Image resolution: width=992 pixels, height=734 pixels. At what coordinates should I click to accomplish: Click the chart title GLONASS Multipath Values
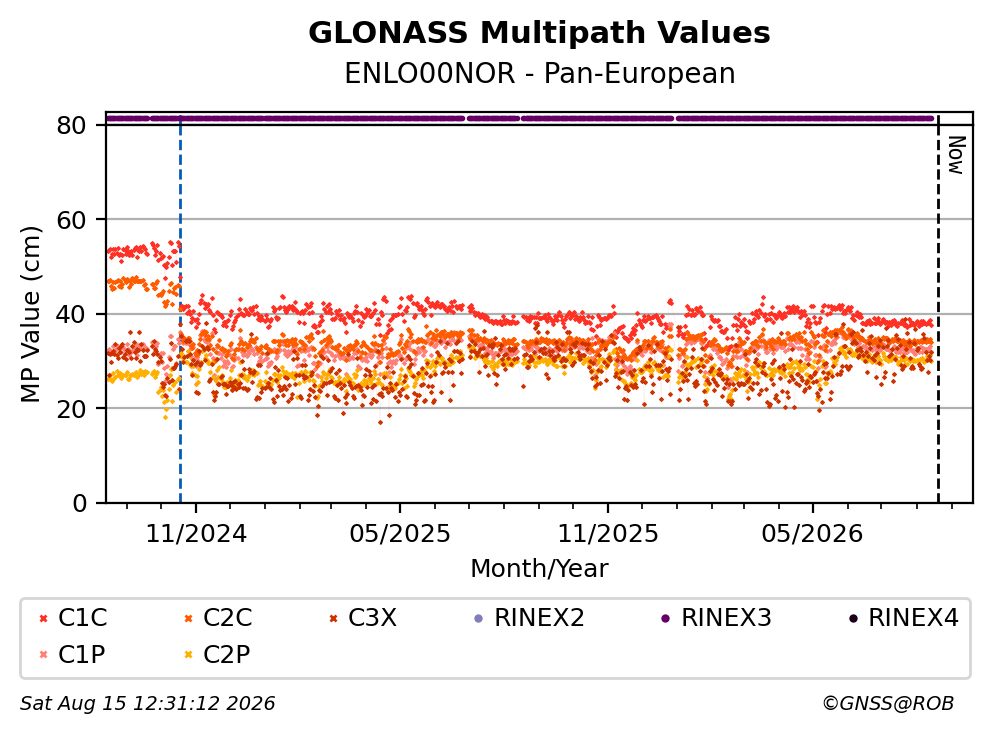[539, 33]
